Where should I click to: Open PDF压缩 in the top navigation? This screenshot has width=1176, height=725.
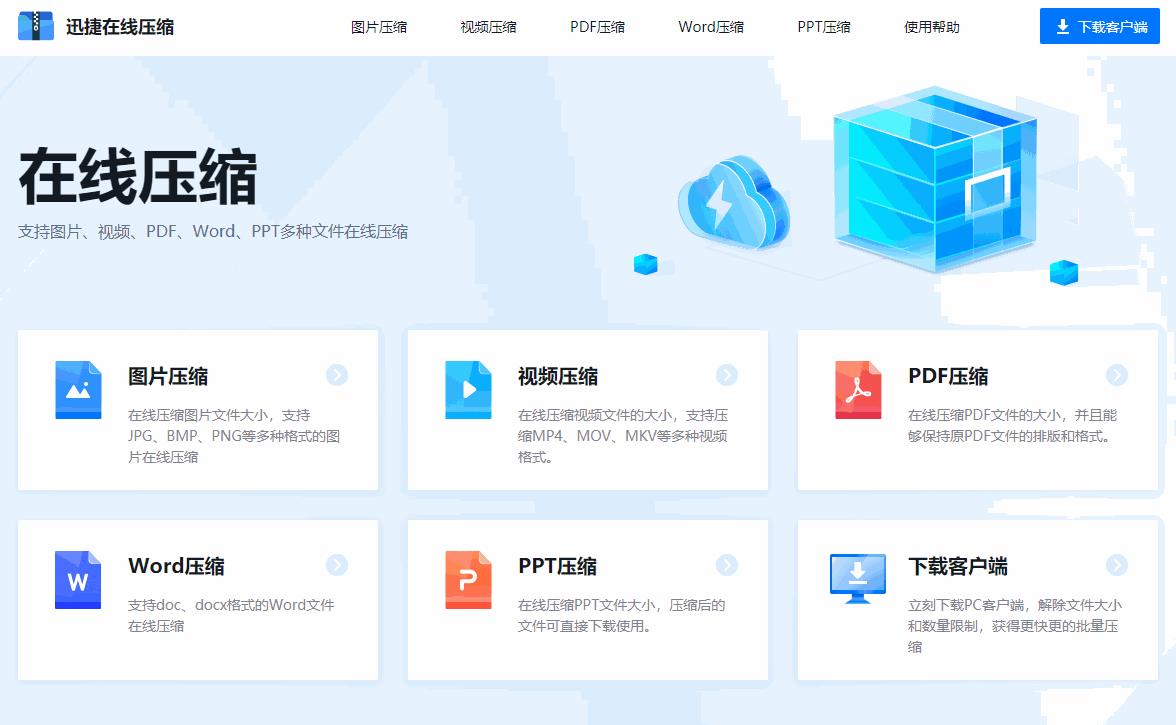[598, 27]
